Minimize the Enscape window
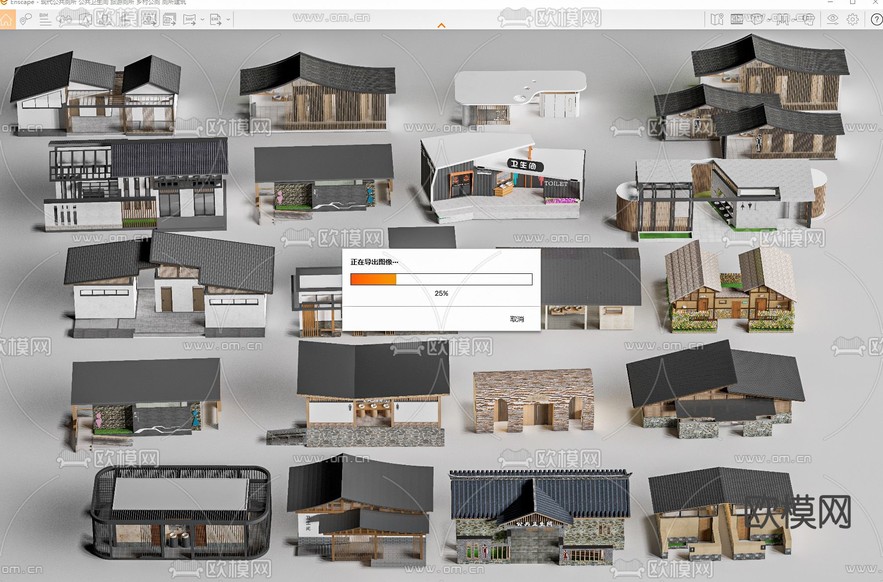 (830, 3)
